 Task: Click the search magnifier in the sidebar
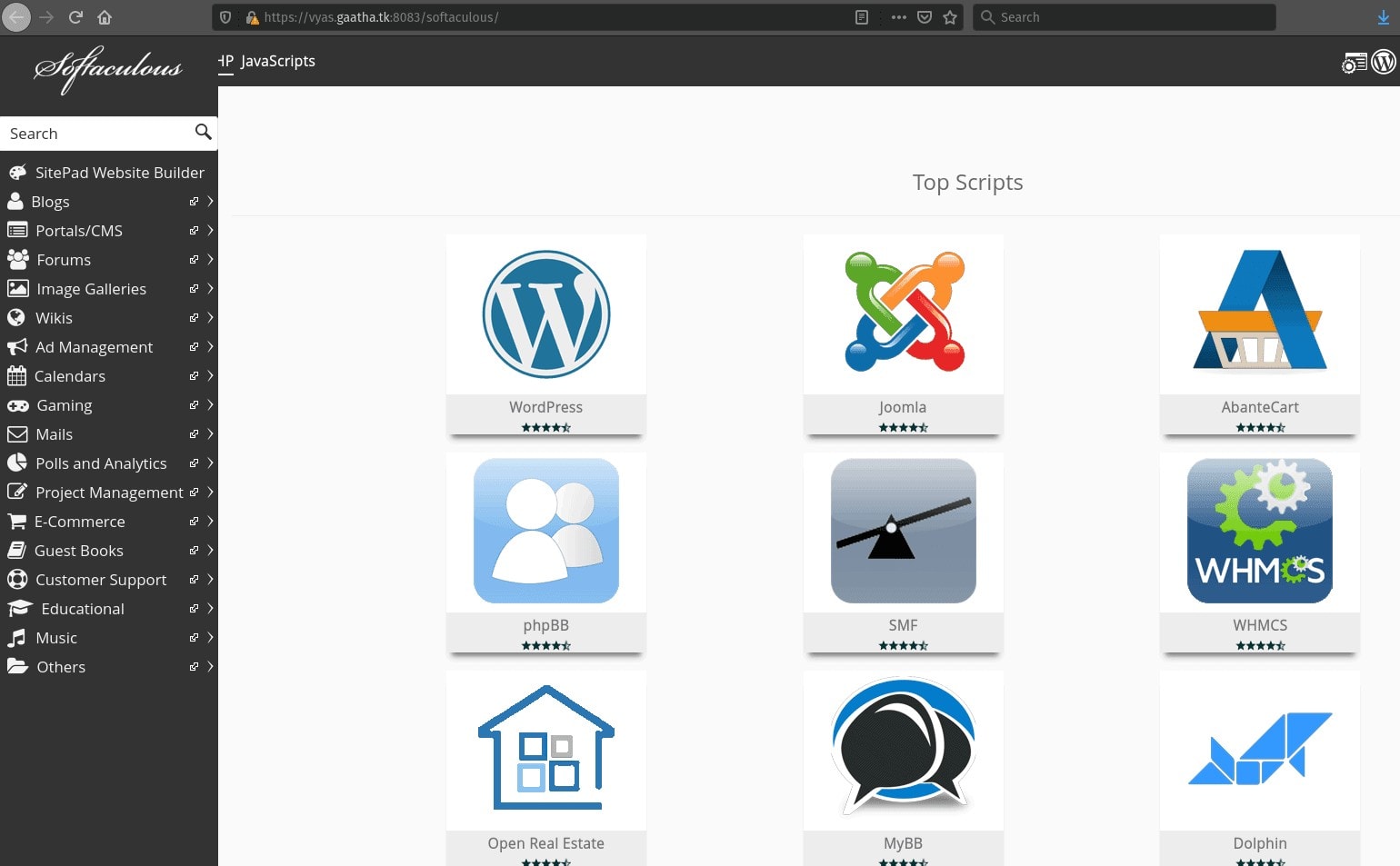coord(204,133)
